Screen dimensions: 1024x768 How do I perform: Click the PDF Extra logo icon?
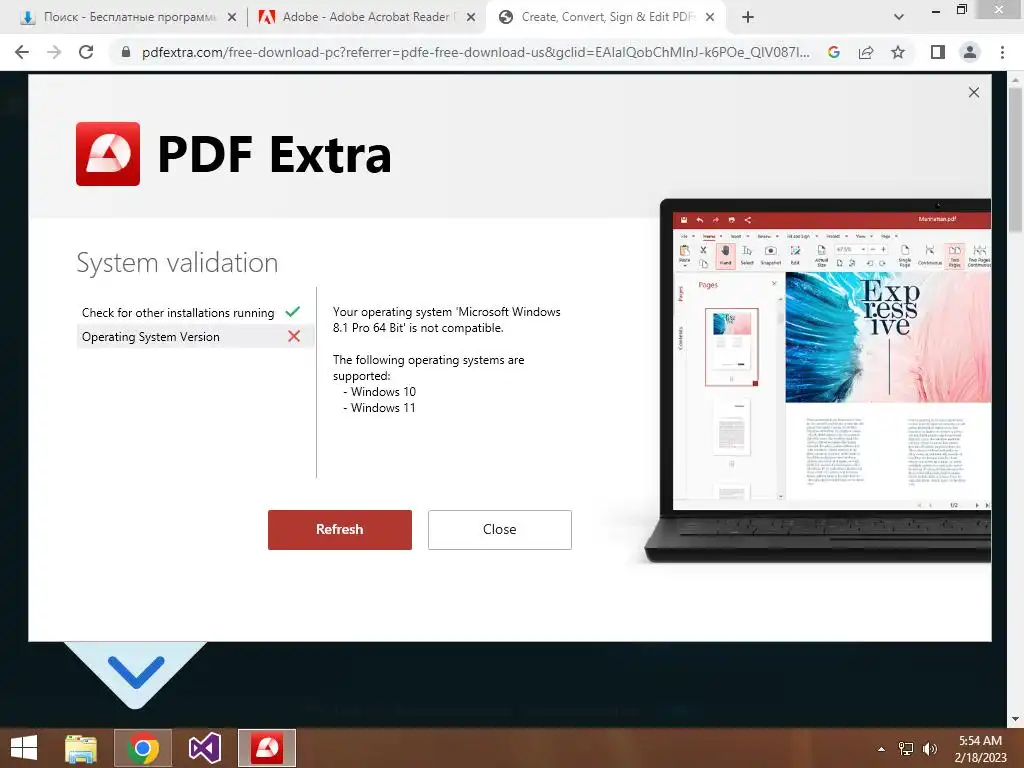(108, 154)
